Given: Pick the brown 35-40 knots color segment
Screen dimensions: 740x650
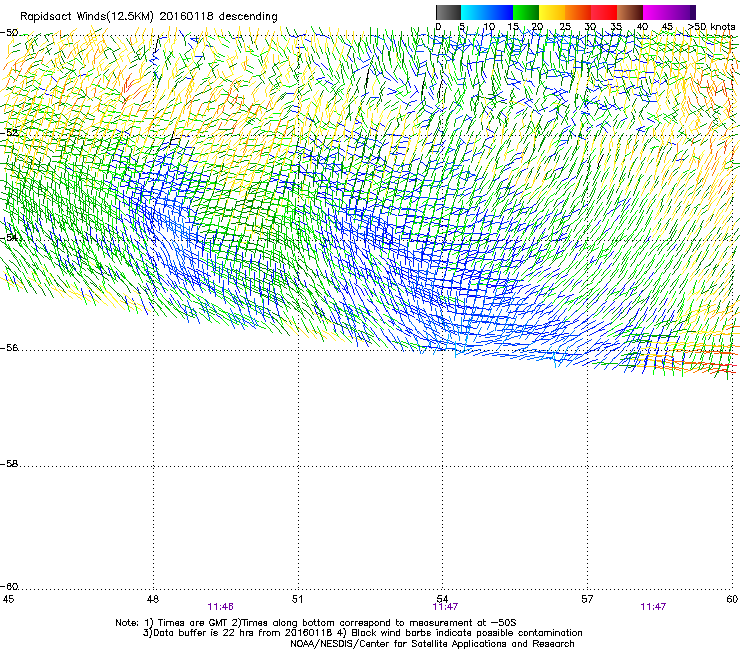Looking at the screenshot, I should 630,12.
